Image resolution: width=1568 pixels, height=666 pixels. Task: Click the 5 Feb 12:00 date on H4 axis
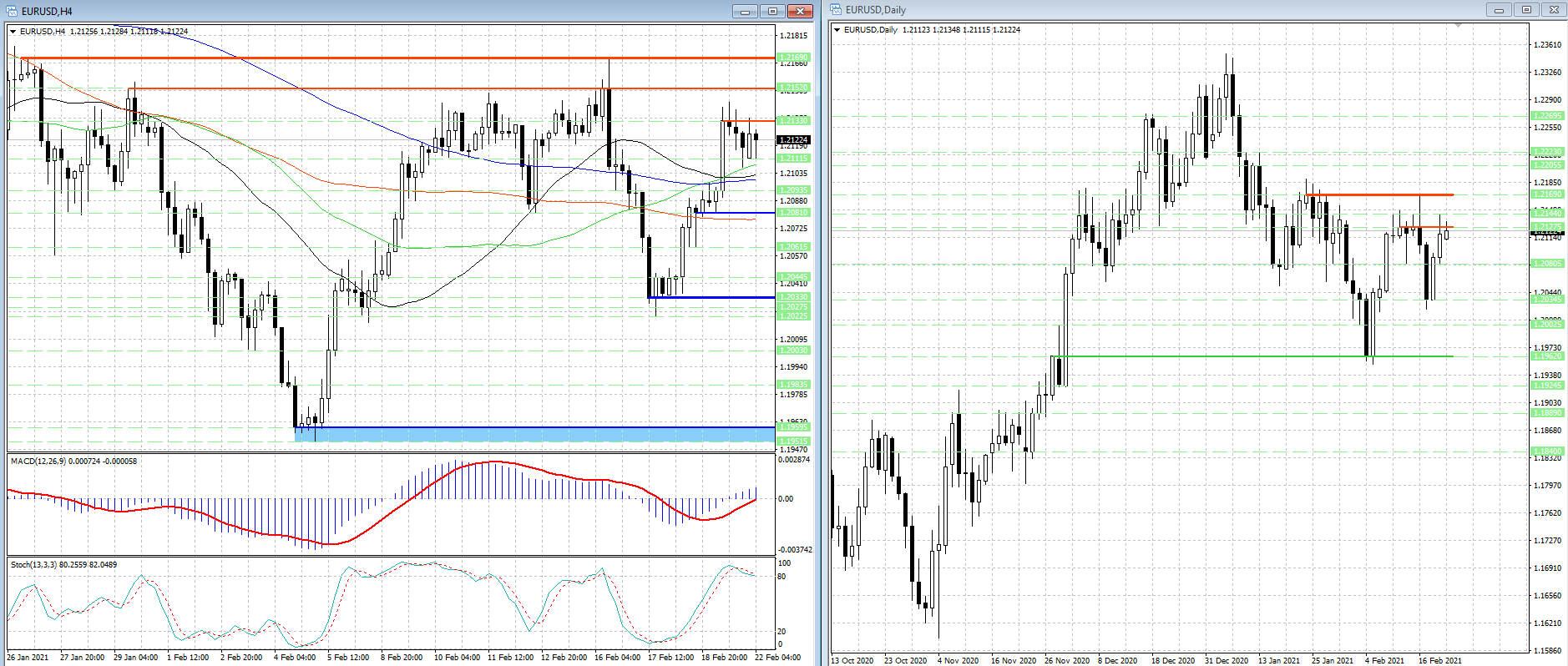click(x=348, y=658)
